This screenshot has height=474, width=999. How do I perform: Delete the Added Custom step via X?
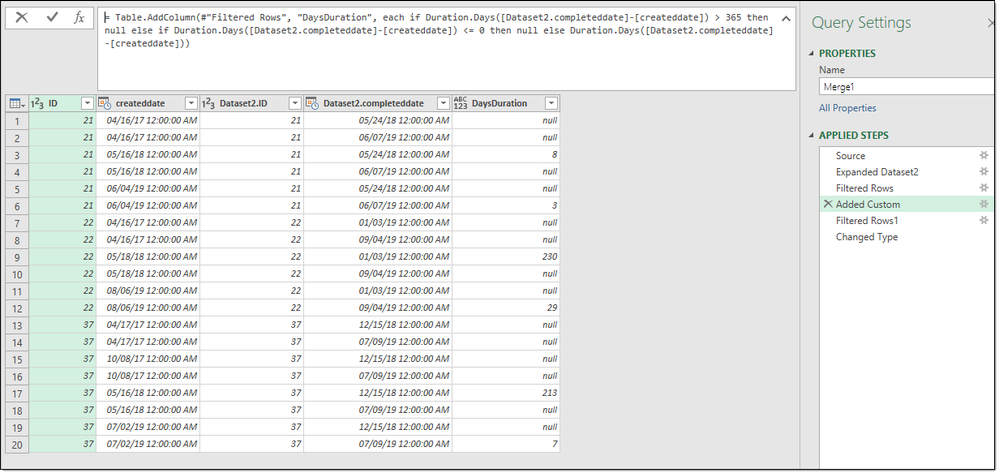(x=828, y=204)
